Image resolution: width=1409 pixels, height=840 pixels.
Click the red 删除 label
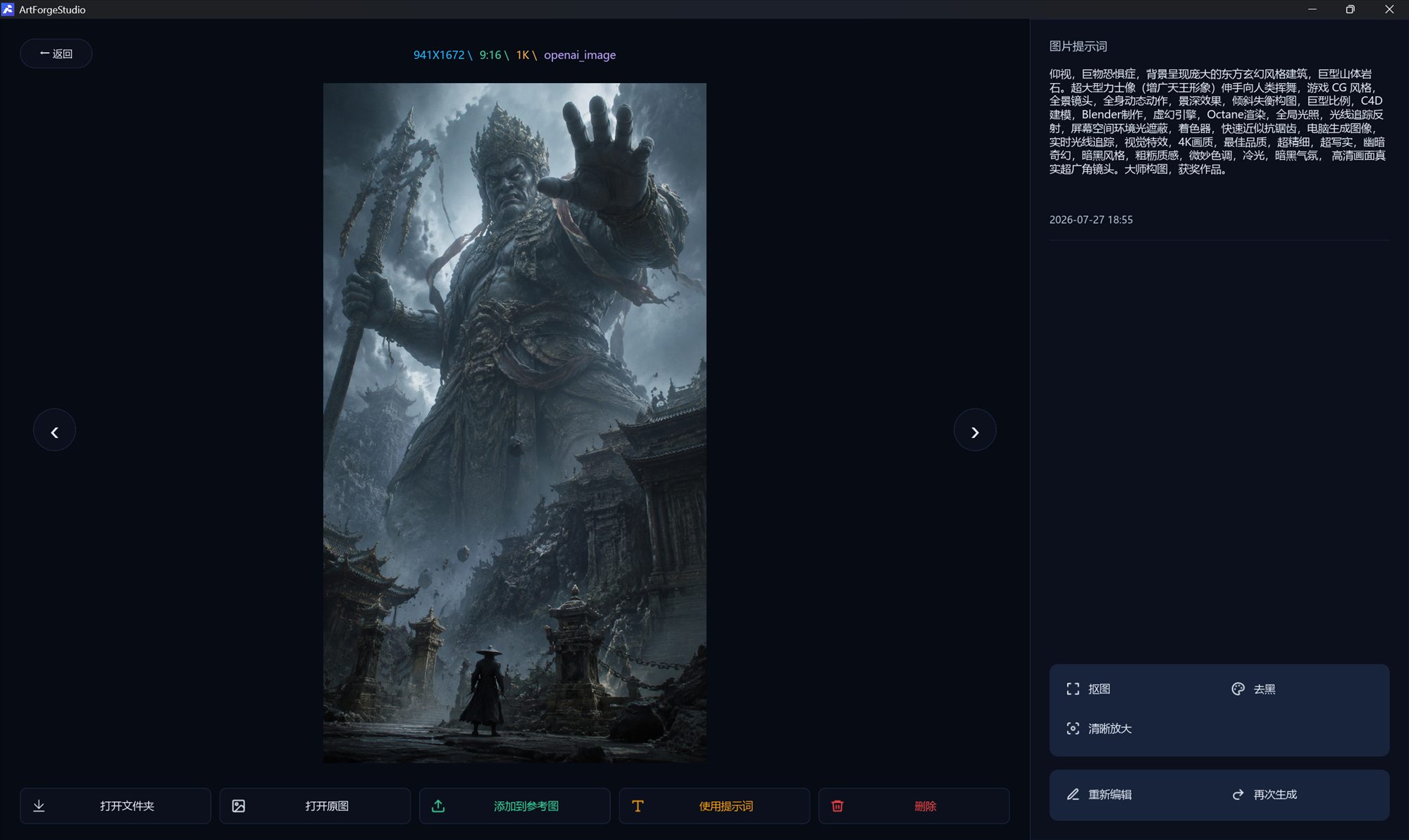[926, 806]
